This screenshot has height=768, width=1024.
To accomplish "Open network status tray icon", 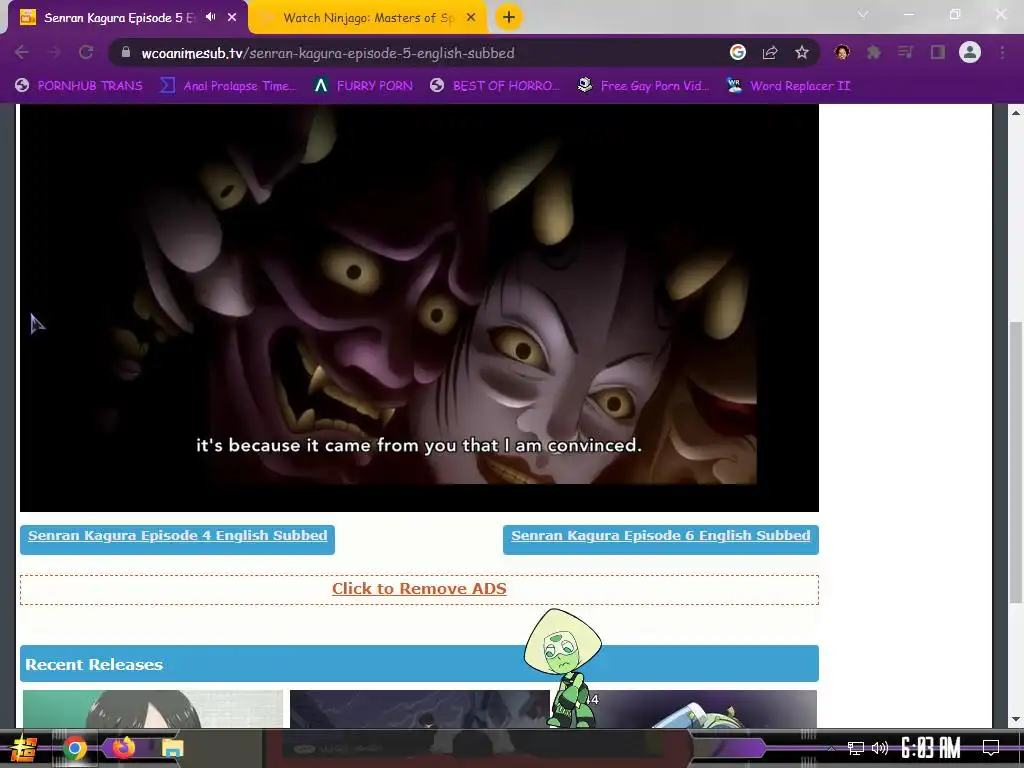I will tap(856, 748).
